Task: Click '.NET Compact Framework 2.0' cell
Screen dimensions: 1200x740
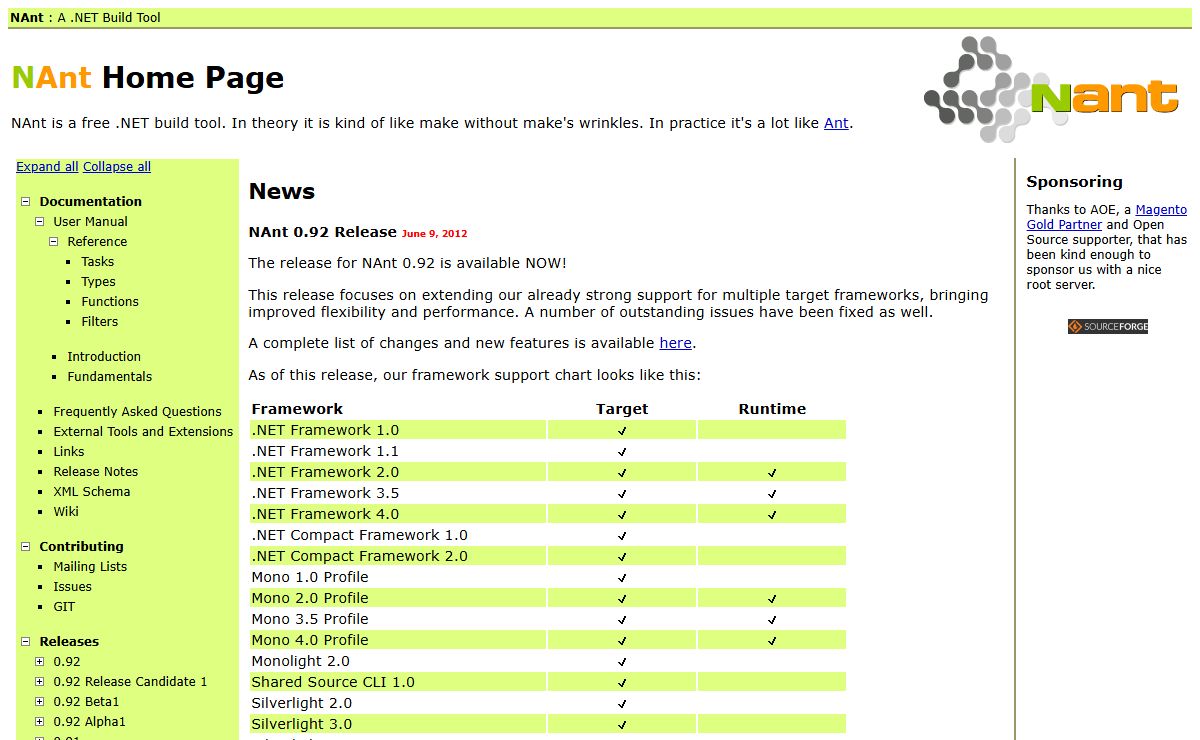Action: (398, 556)
